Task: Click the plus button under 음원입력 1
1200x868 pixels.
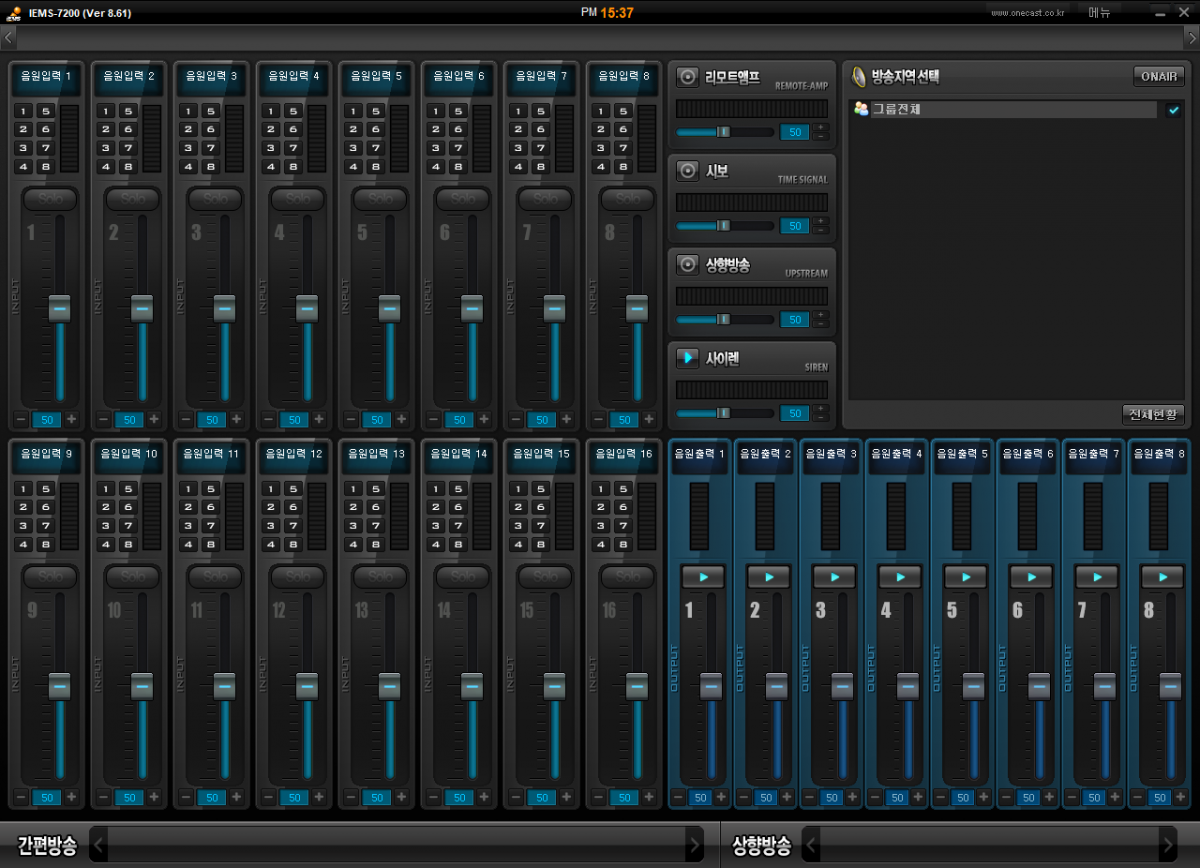Action: 72,419
